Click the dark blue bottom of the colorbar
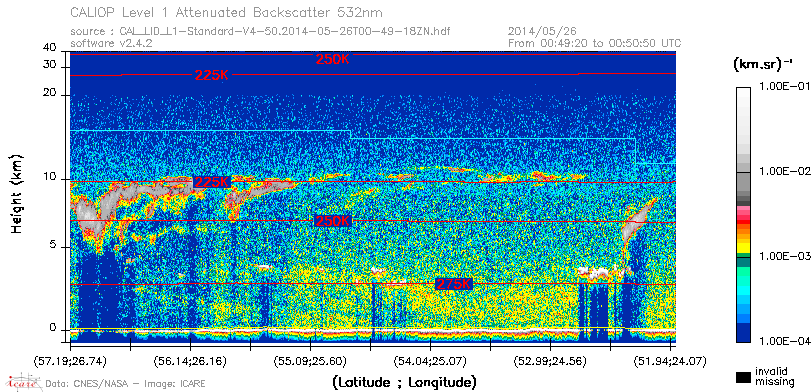Viewport: 811px width, 392px height. 743,334
